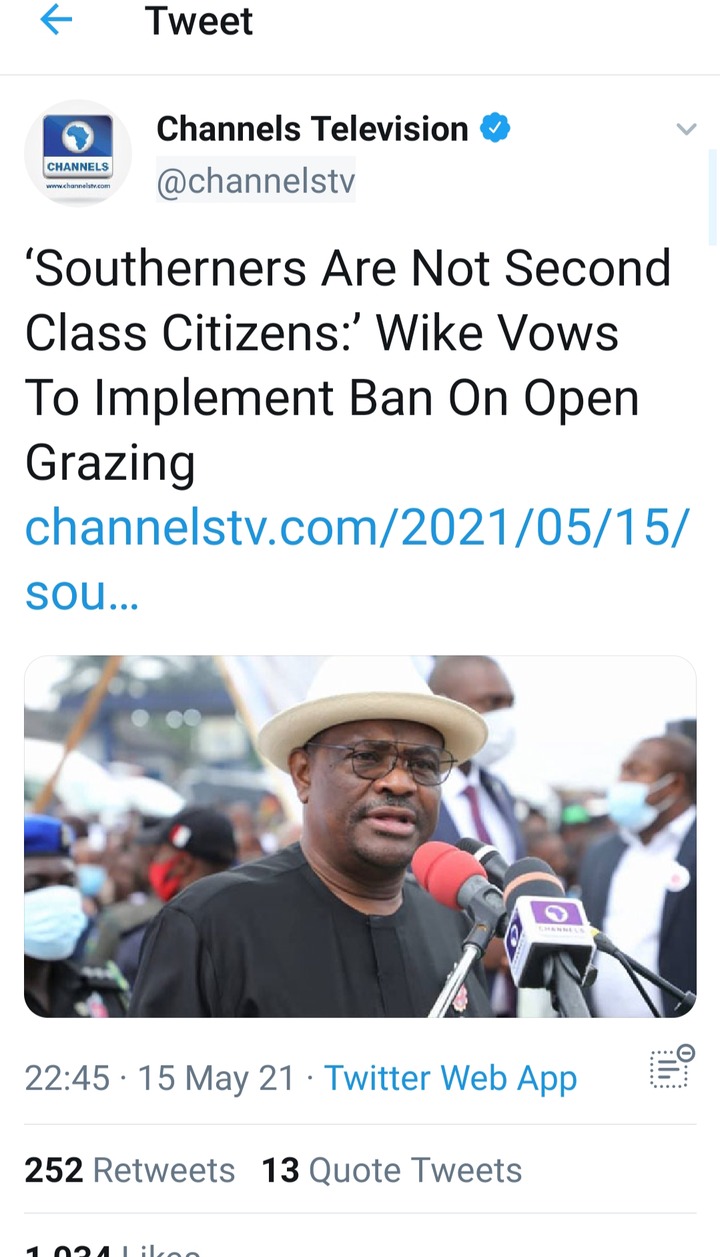Go back using the left arrow icon
Image resolution: width=720 pixels, height=1257 pixels.
(x=56, y=21)
